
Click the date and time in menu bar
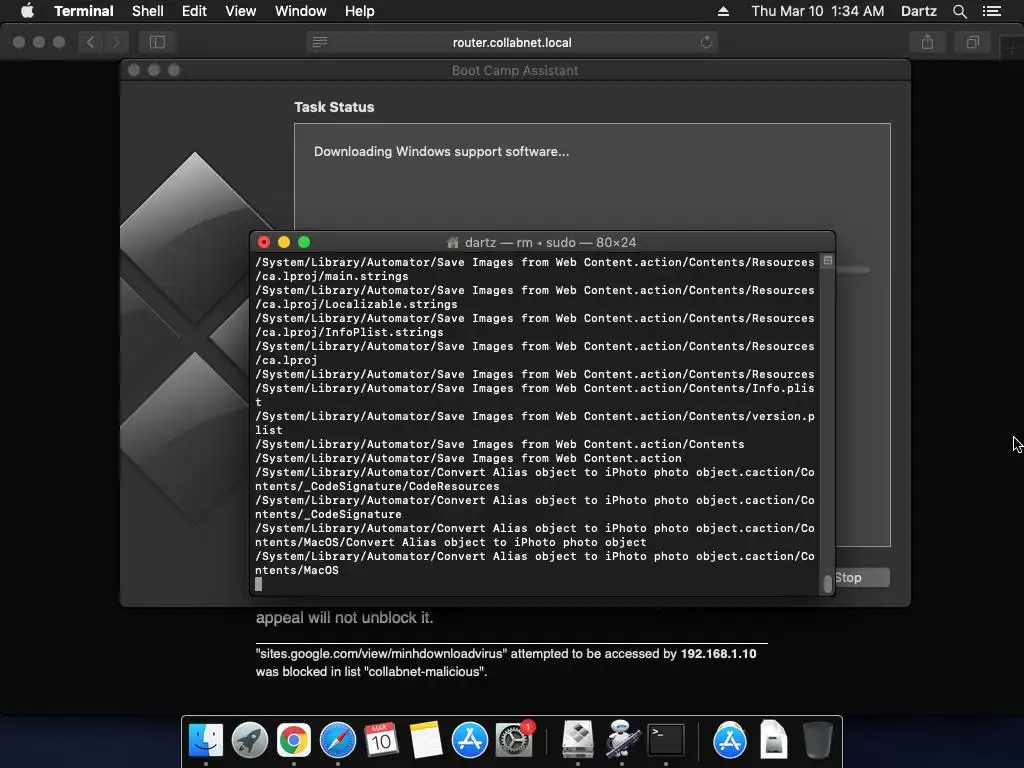(818, 11)
